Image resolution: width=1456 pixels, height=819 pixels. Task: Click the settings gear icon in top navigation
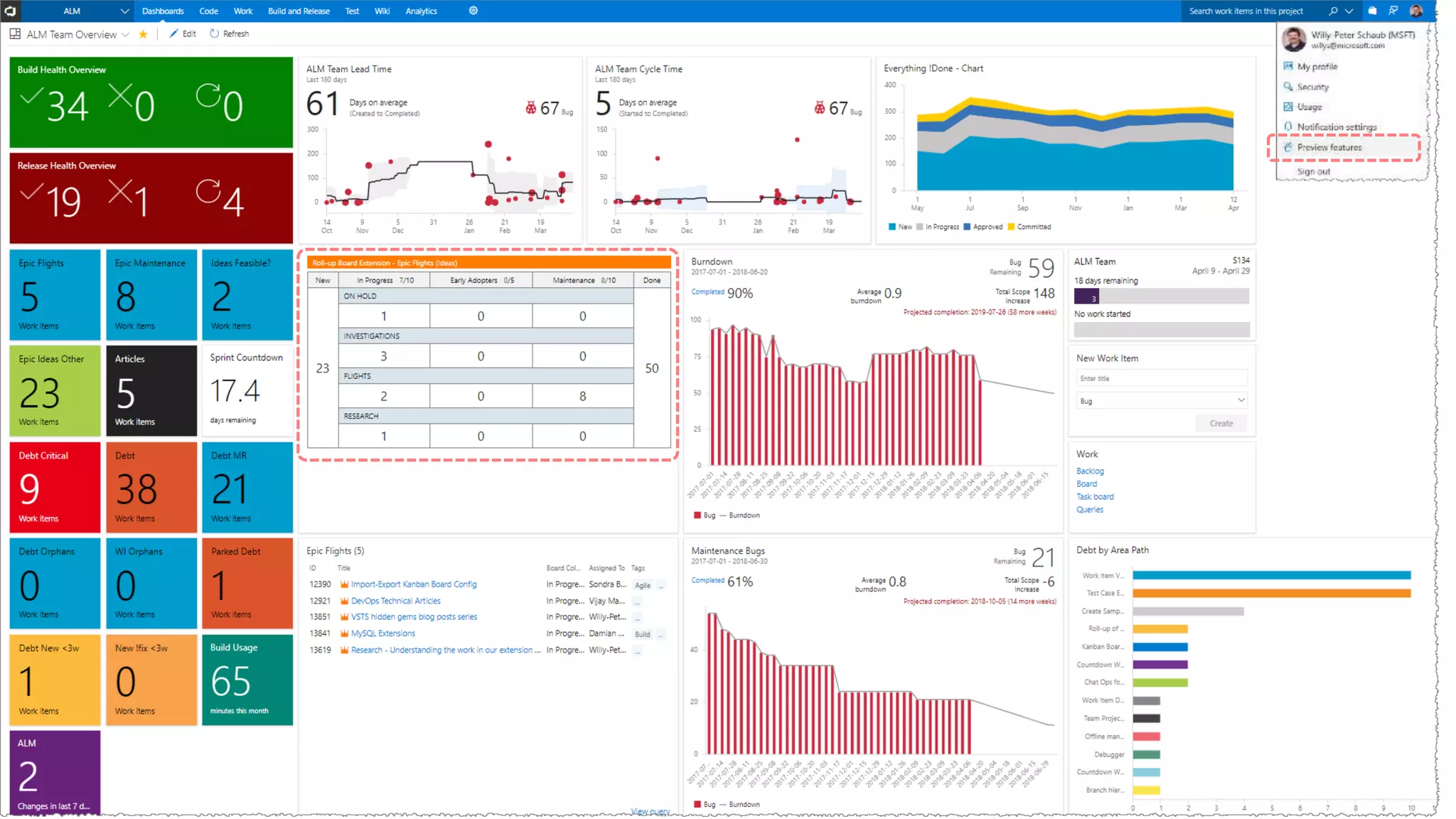point(473,11)
